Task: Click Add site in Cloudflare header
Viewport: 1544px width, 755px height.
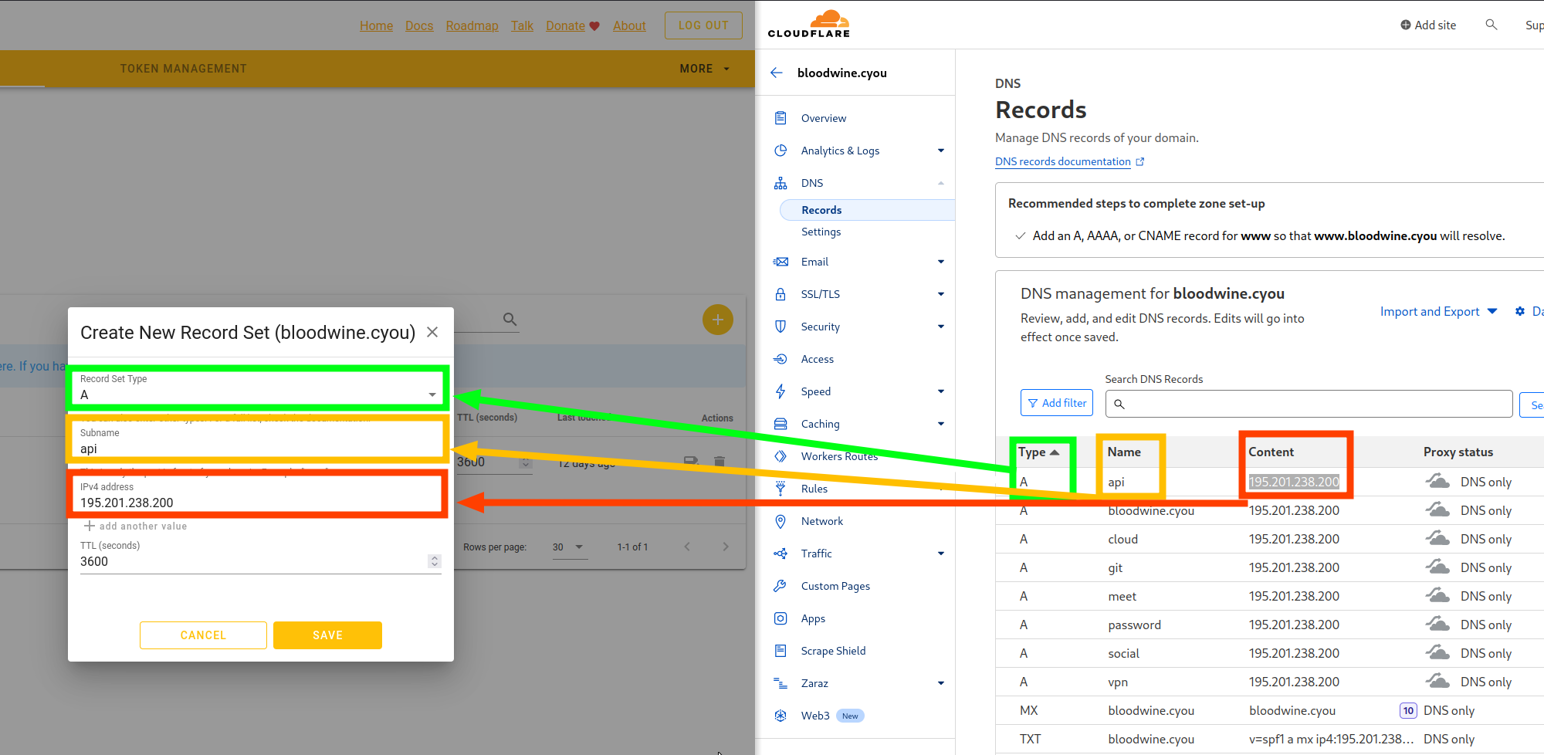Action: pos(1428,25)
